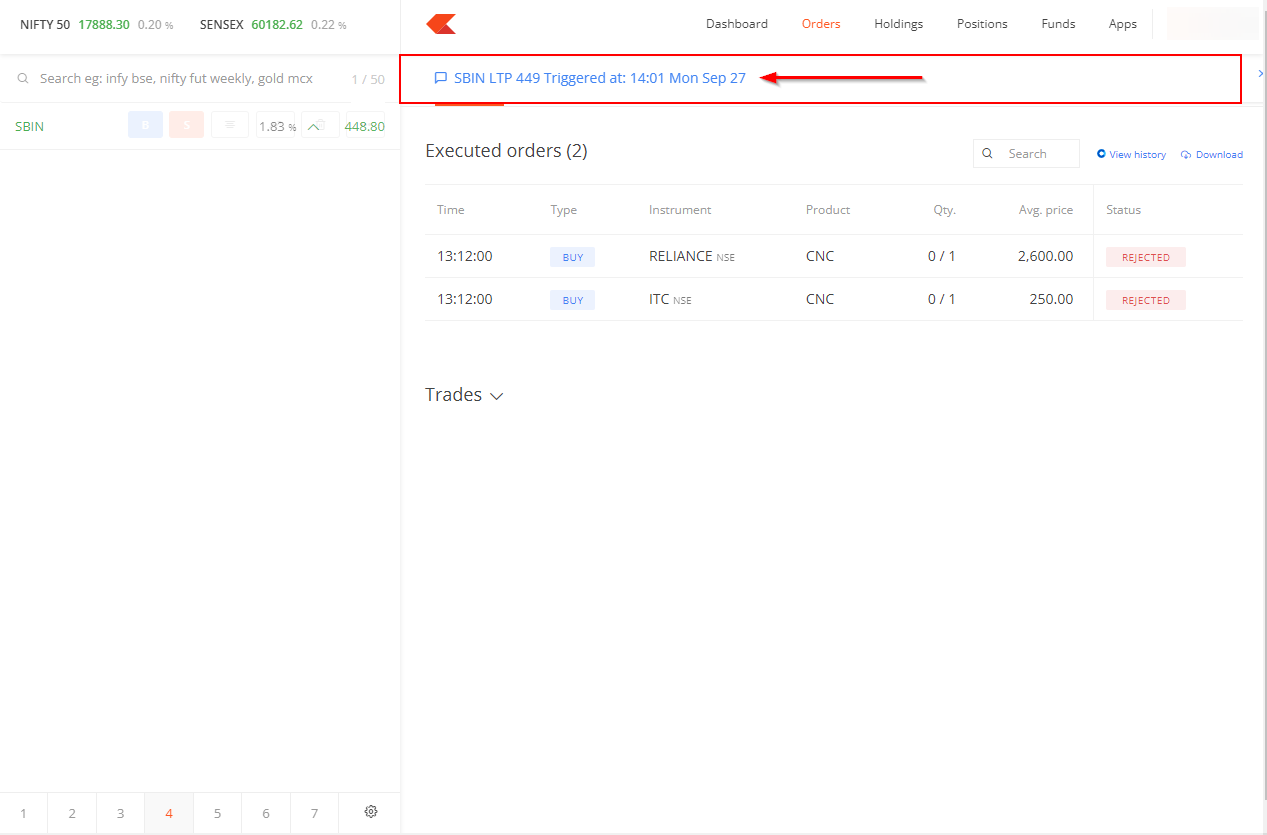This screenshot has width=1267, height=835.
Task: Click the magnifier icon in orders search
Action: [988, 154]
